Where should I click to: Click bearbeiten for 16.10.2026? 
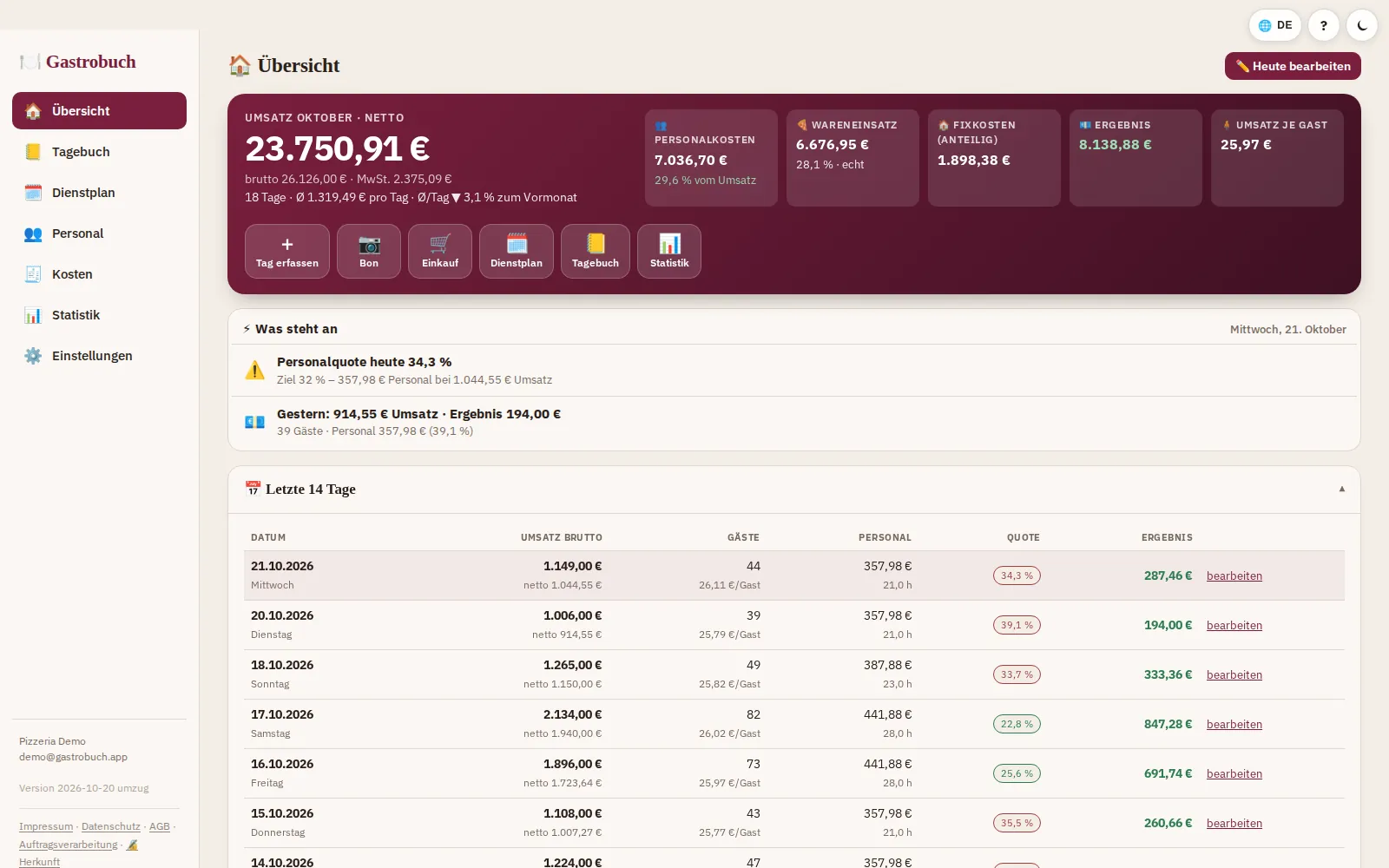tap(1234, 773)
